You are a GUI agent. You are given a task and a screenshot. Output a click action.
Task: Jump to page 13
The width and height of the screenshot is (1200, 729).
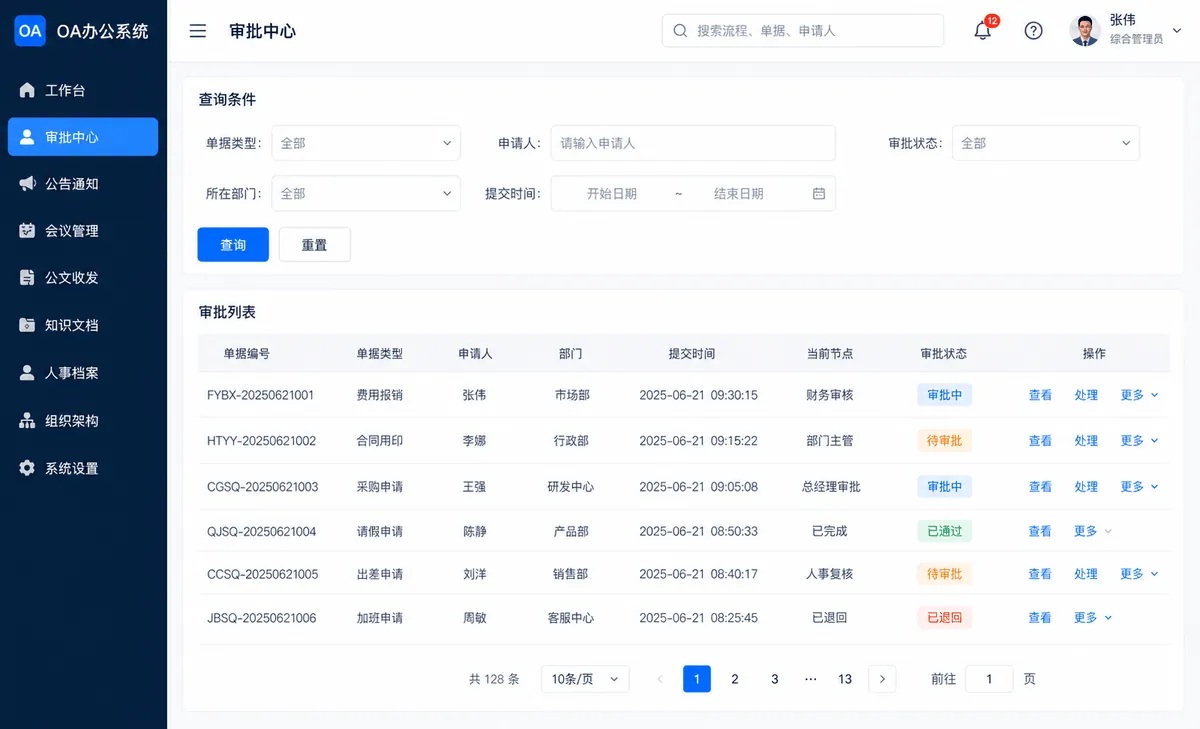pyautogui.click(x=845, y=679)
